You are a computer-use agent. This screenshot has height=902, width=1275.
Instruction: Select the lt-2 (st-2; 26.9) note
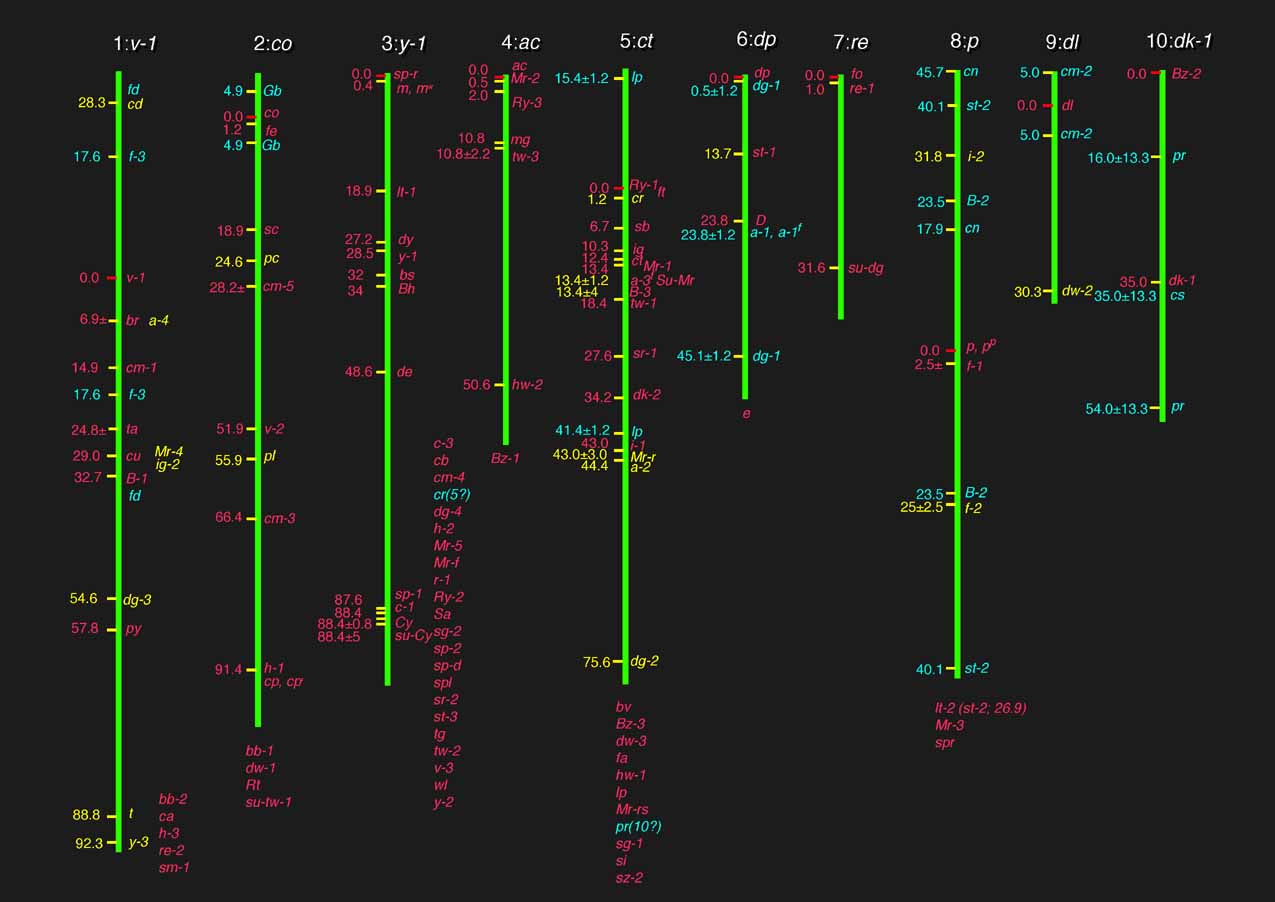click(x=980, y=708)
